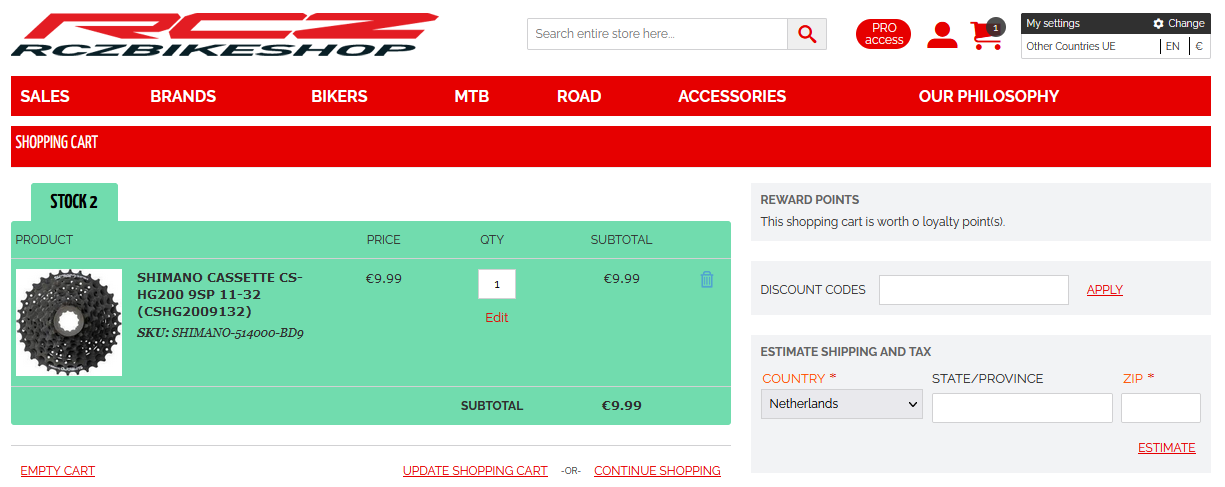The width and height of the screenshot is (1225, 487).
Task: Click the Shimano cassette product thumbnail
Action: click(69, 322)
